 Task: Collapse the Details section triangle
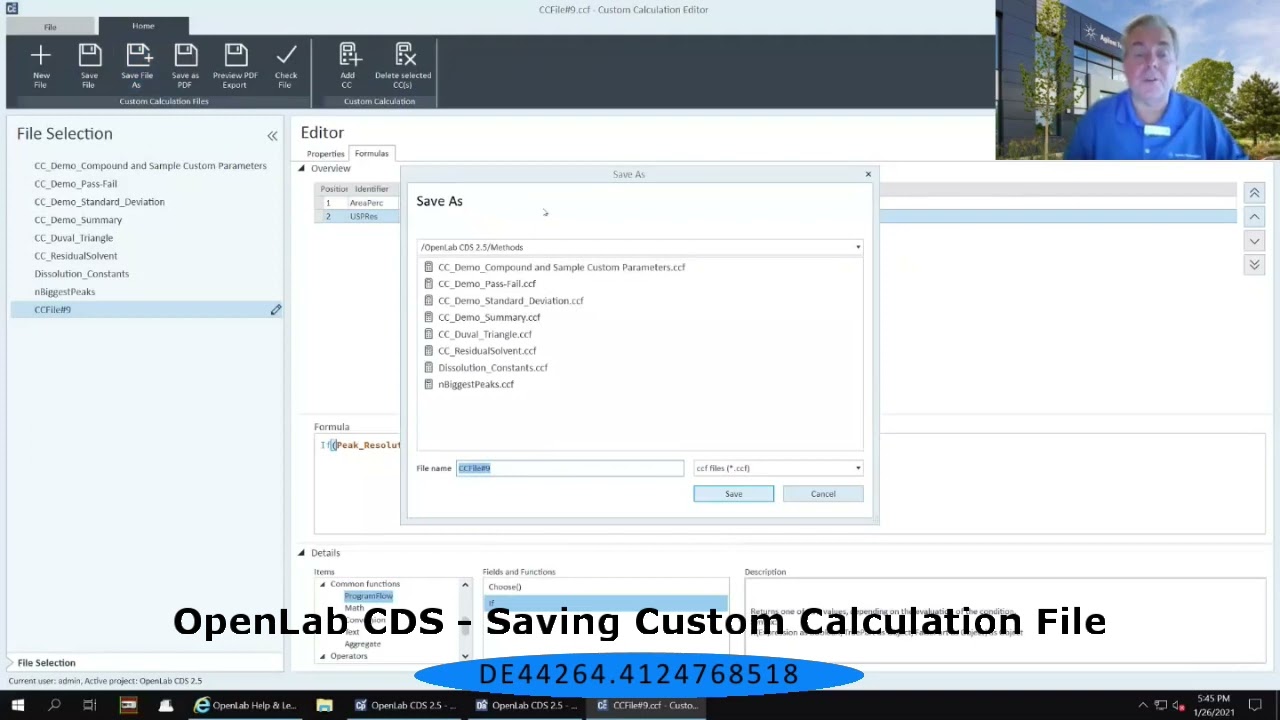click(x=301, y=553)
